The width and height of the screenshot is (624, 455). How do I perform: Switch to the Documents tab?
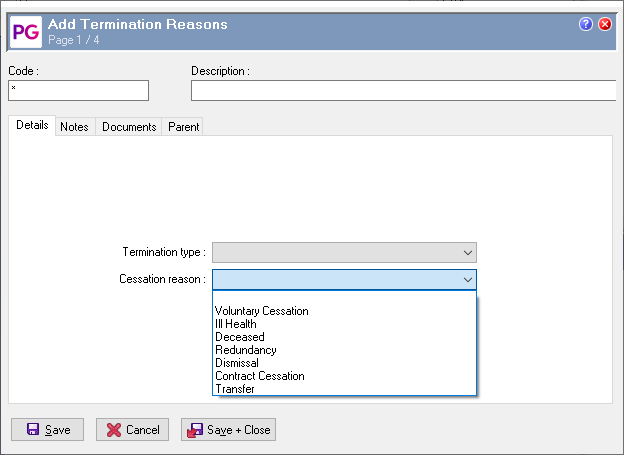tap(129, 127)
